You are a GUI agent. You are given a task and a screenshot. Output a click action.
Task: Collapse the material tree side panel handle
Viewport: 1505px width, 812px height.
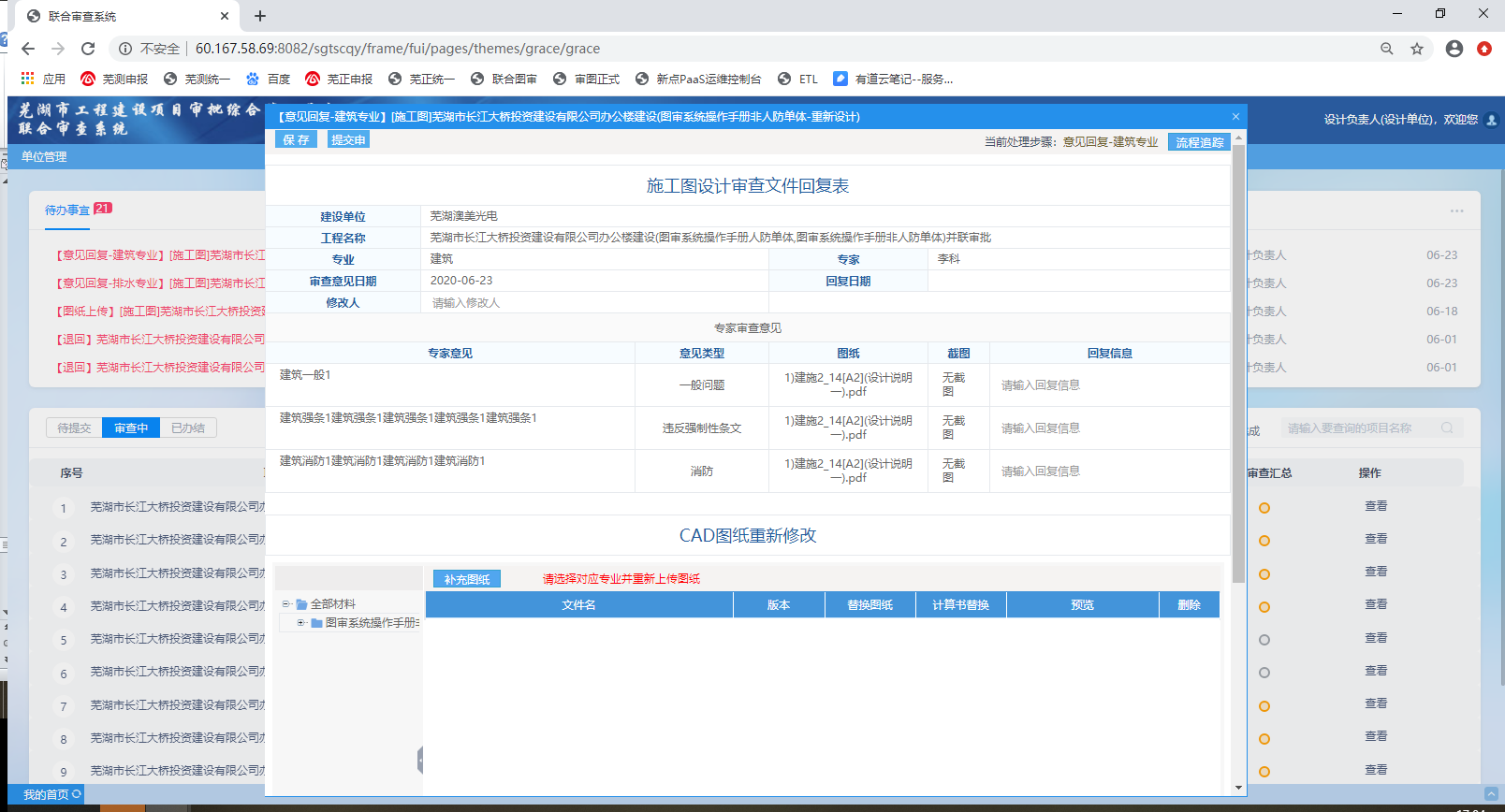[x=420, y=760]
